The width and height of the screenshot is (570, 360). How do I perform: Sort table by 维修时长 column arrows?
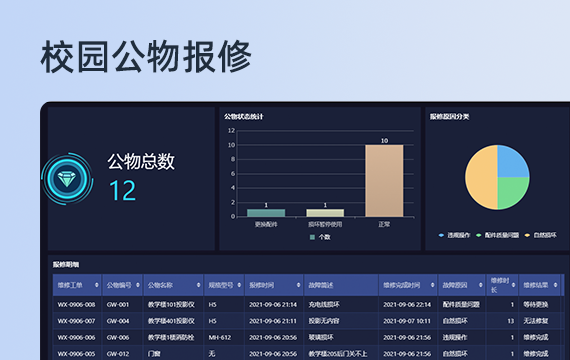click(513, 285)
